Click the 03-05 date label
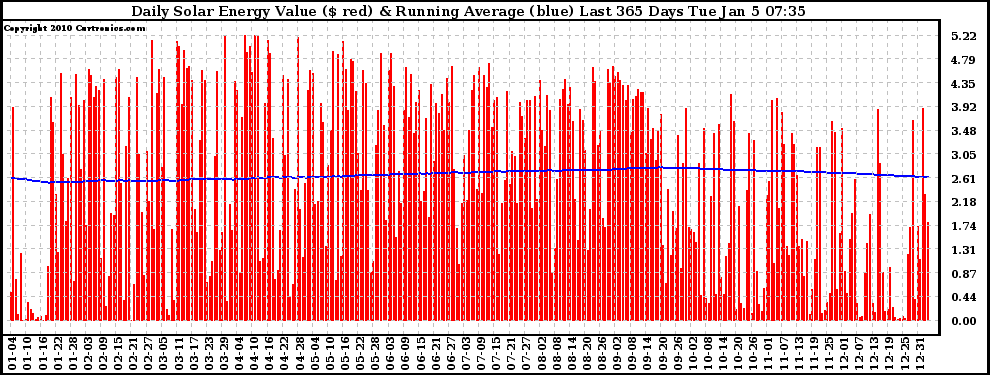 (x=165, y=353)
